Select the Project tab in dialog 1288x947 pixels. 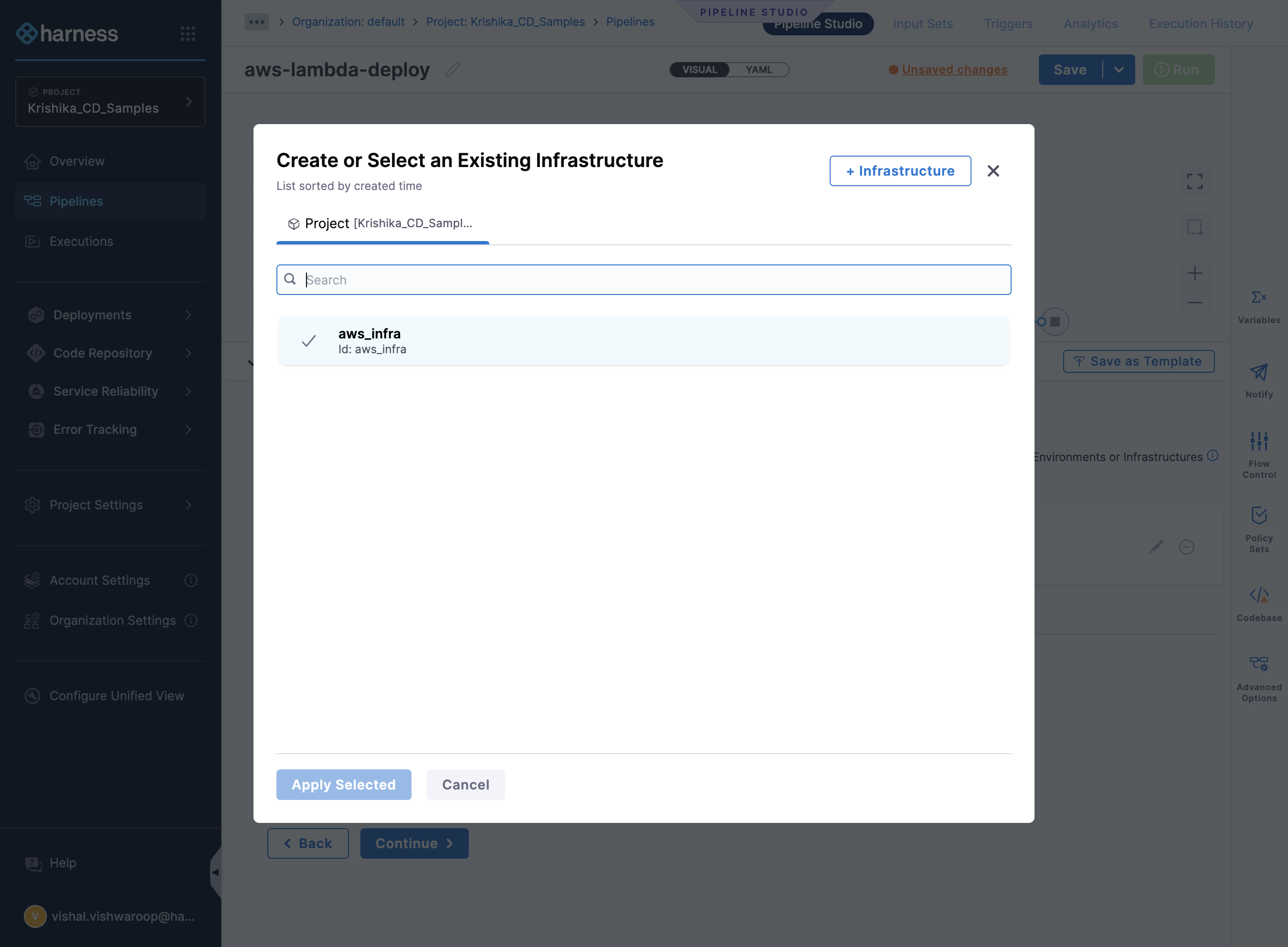[x=382, y=223]
